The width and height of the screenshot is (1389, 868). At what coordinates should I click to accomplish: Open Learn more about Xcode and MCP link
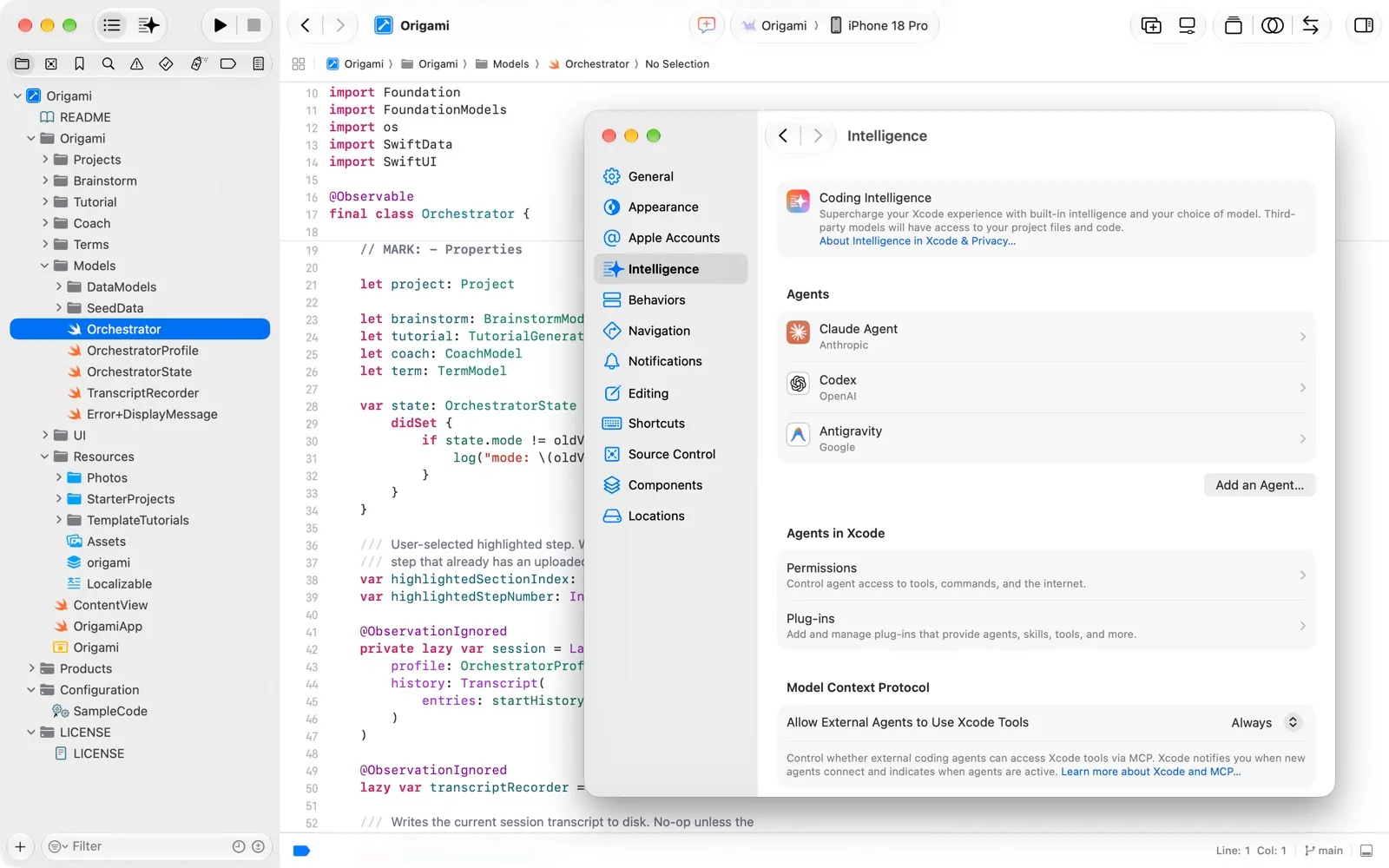1150,772
